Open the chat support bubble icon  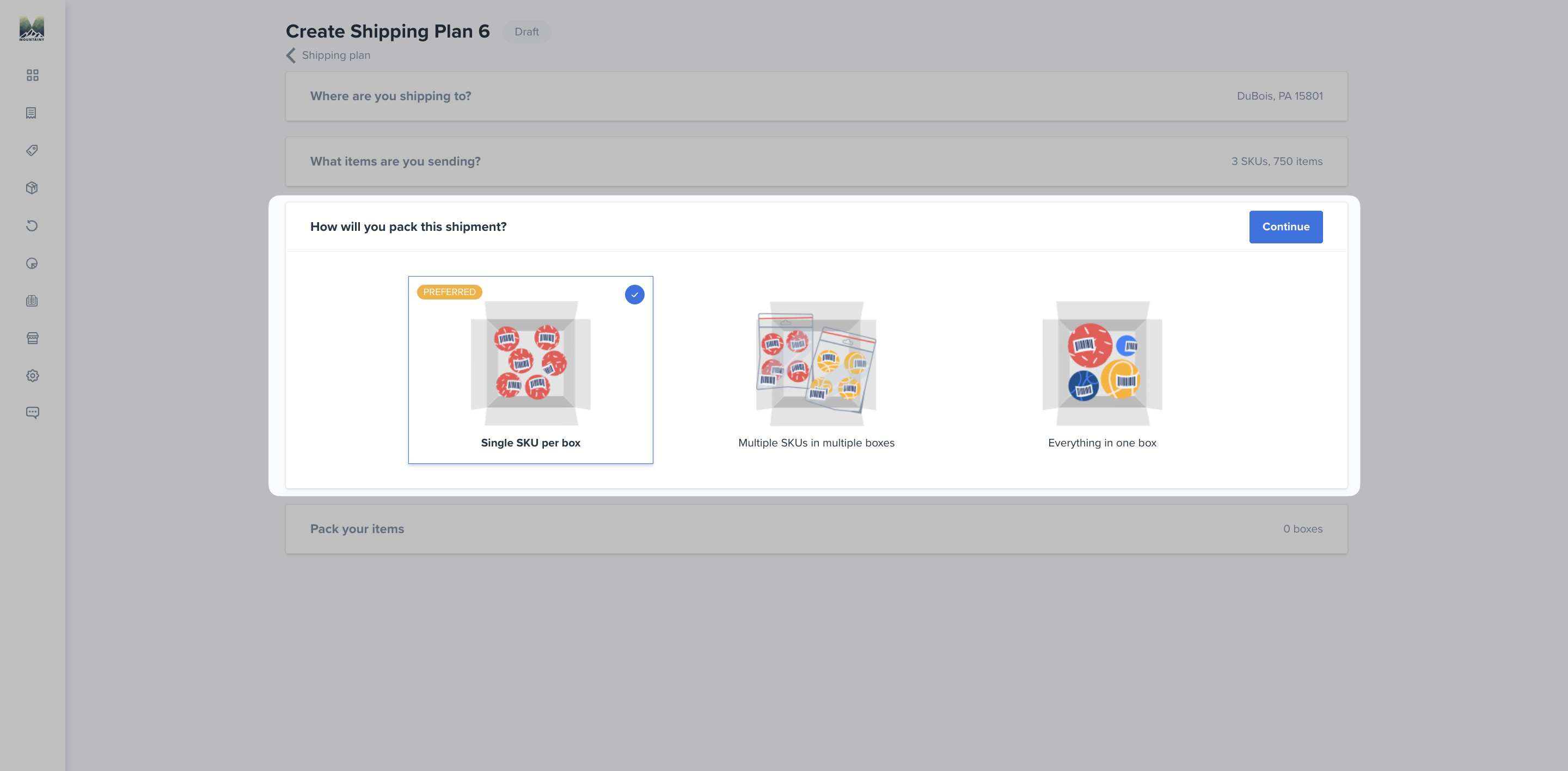[x=32, y=413]
